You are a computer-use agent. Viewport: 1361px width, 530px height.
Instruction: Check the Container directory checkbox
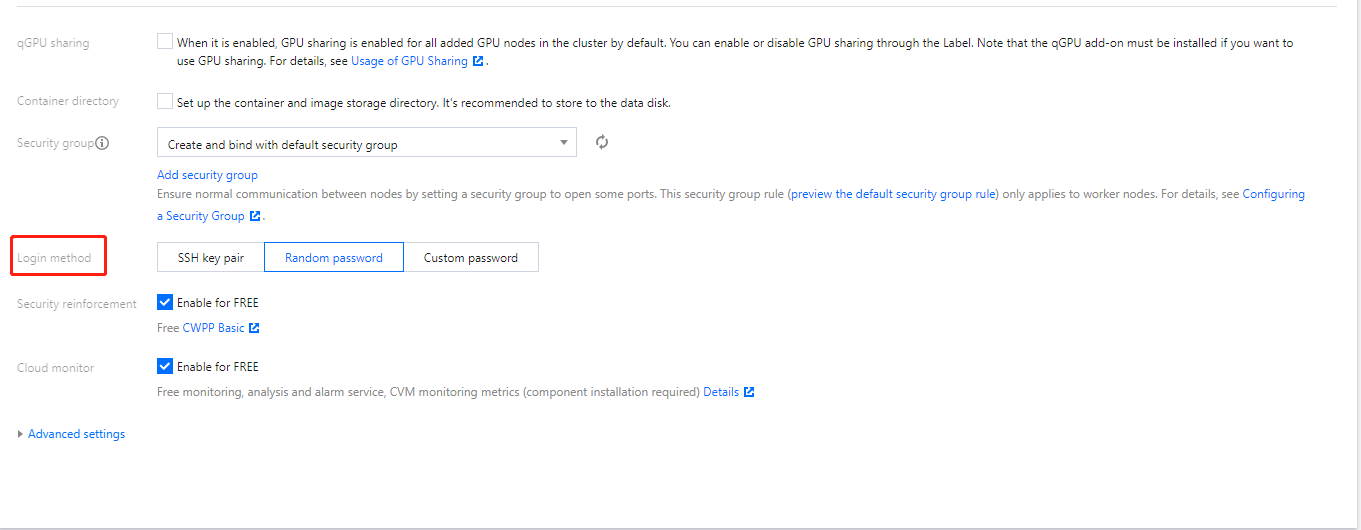165,101
